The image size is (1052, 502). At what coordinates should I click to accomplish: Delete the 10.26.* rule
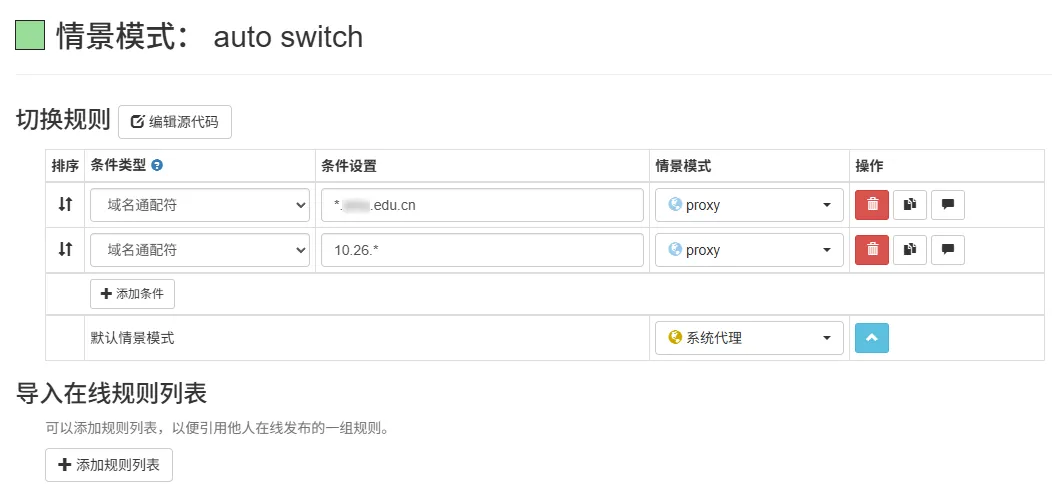coord(872,250)
